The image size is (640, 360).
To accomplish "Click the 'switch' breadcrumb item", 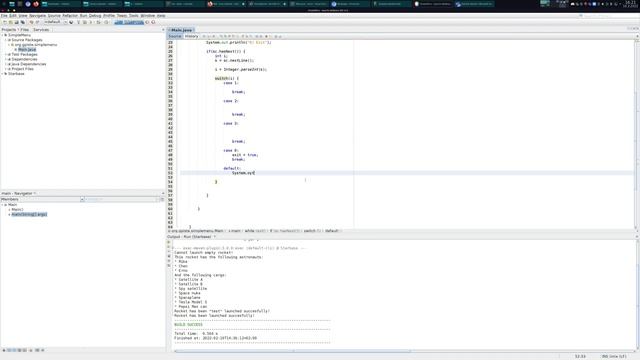I will [312, 231].
